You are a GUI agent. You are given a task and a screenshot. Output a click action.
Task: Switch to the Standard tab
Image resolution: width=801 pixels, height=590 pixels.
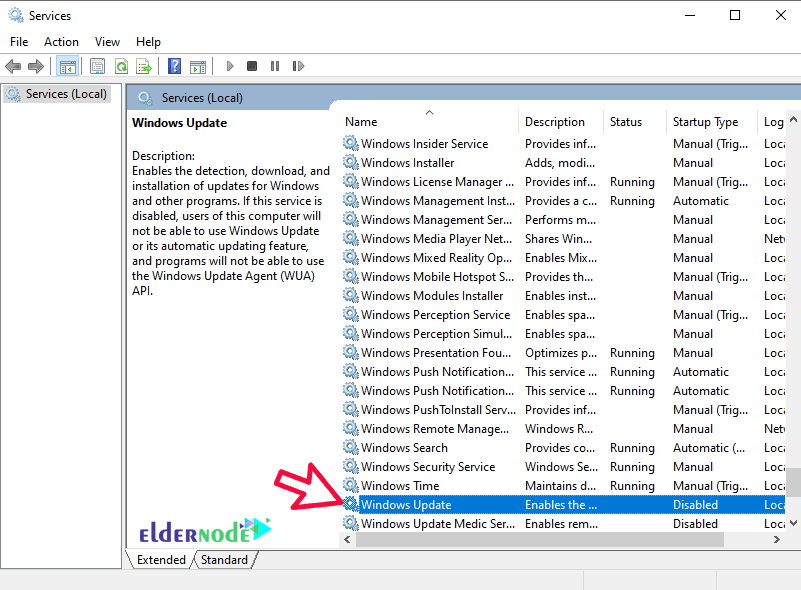point(224,559)
